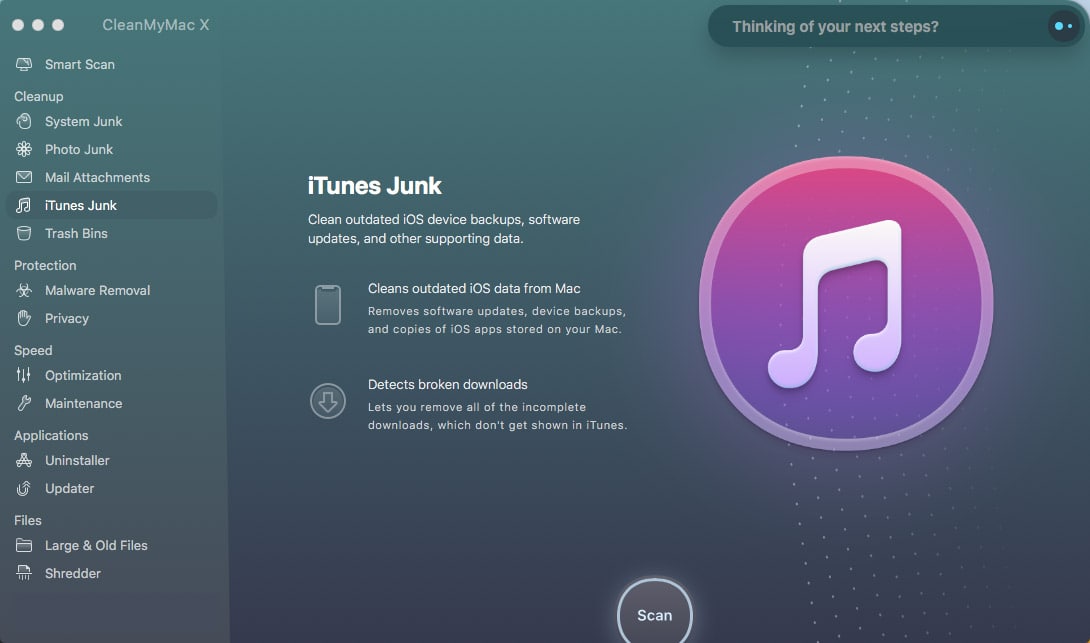1090x643 pixels.
Task: Open Maintenance under Speed
Action: tap(83, 403)
